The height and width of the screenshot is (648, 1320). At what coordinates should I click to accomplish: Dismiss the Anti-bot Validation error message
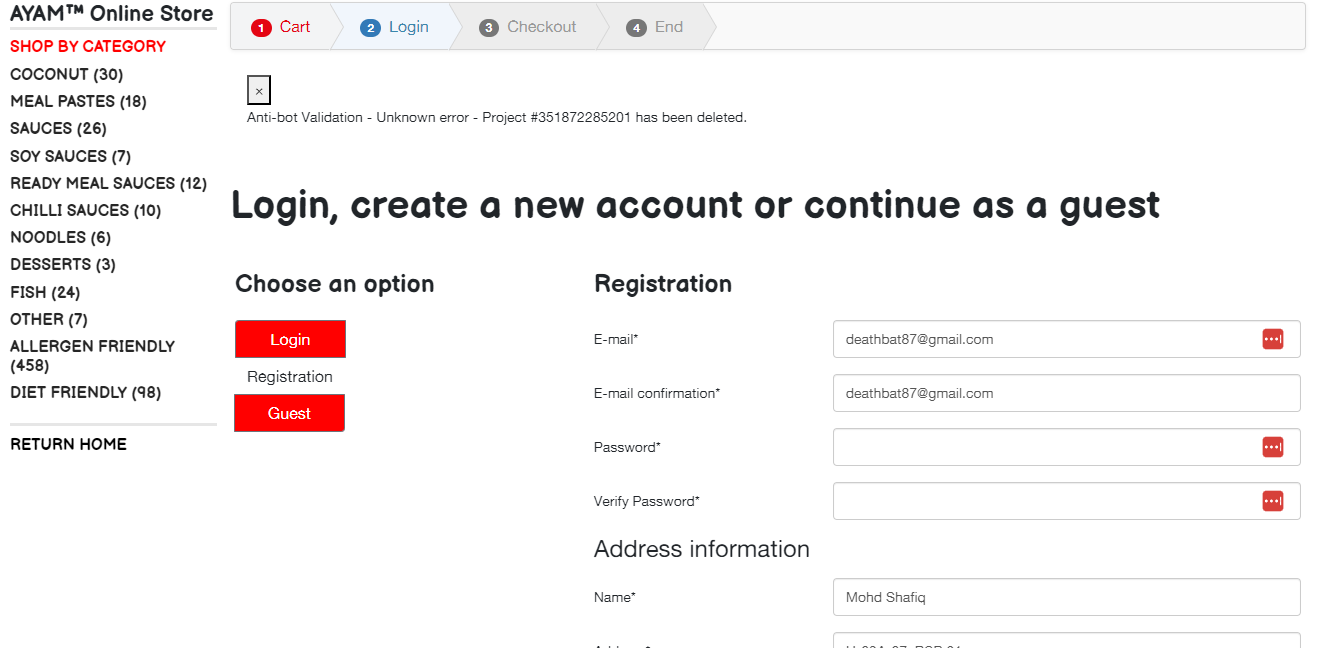pos(259,90)
